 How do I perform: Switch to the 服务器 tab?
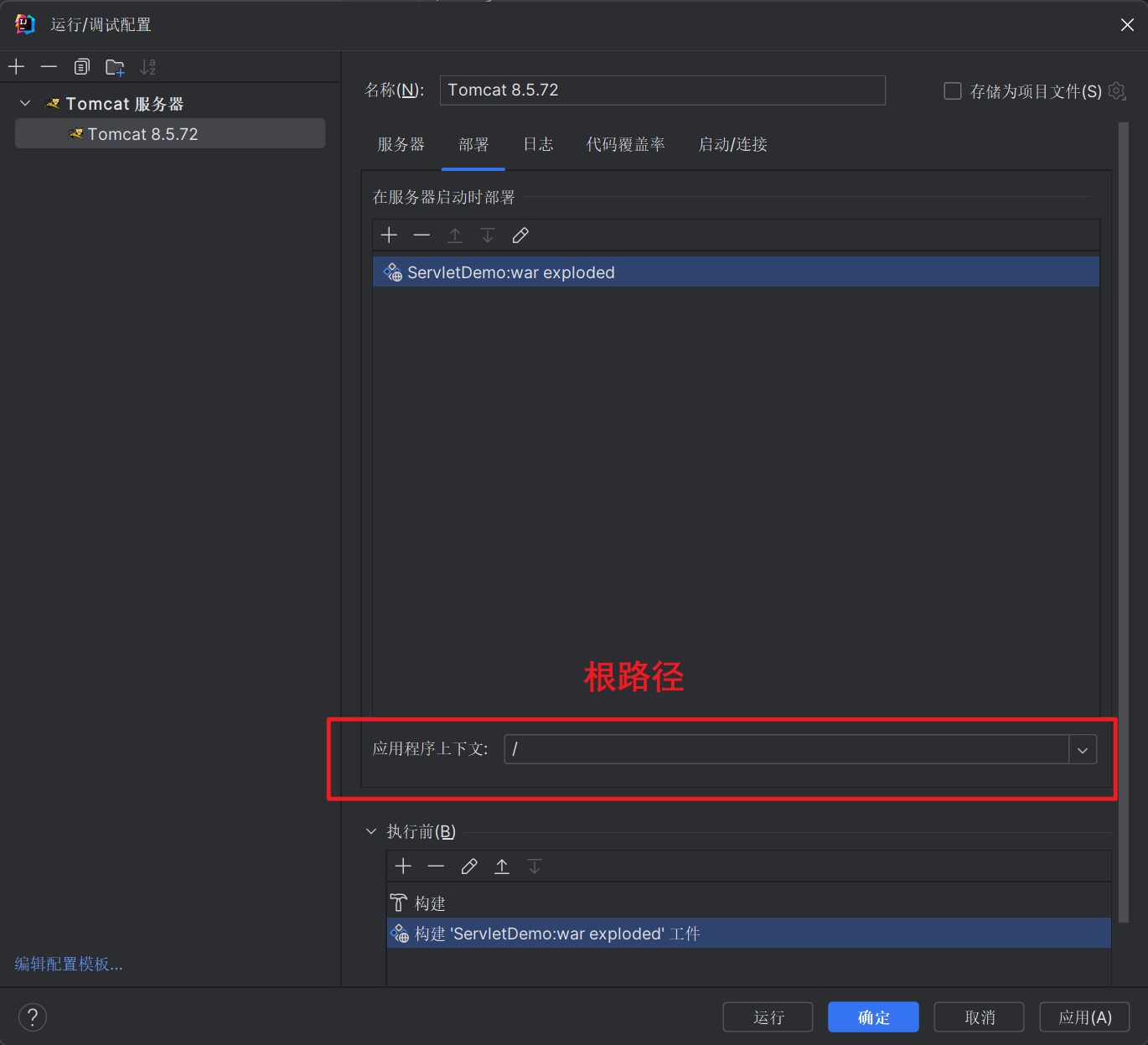tap(401, 144)
